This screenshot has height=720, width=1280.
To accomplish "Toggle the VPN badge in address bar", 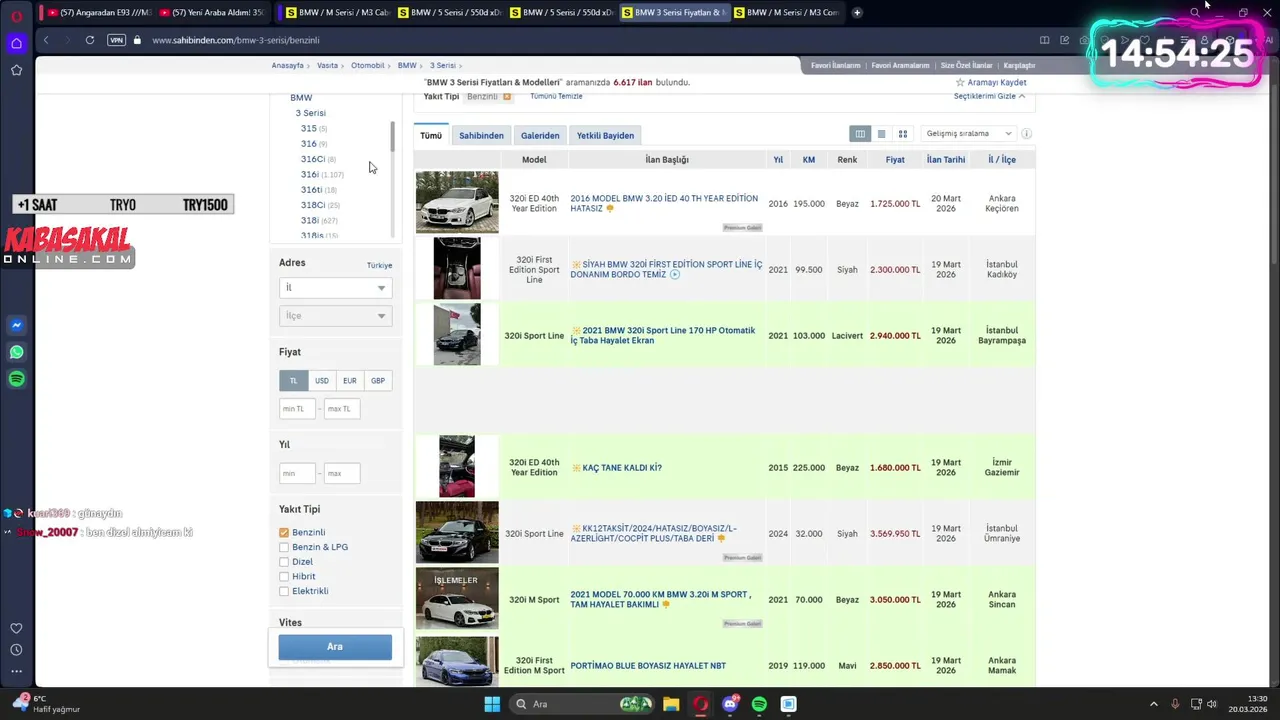I will point(116,40).
